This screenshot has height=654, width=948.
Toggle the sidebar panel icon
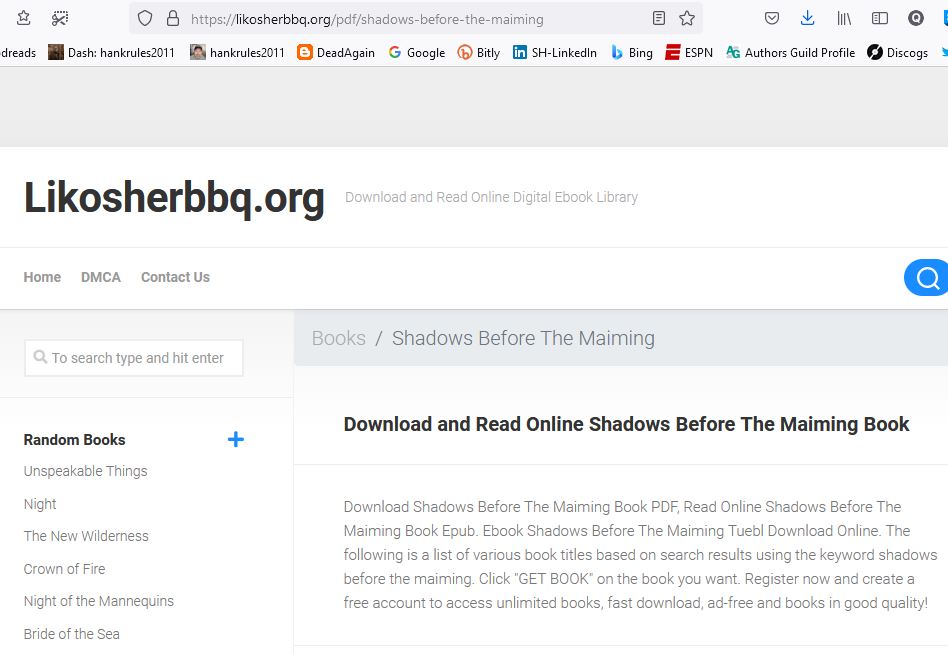(x=880, y=18)
